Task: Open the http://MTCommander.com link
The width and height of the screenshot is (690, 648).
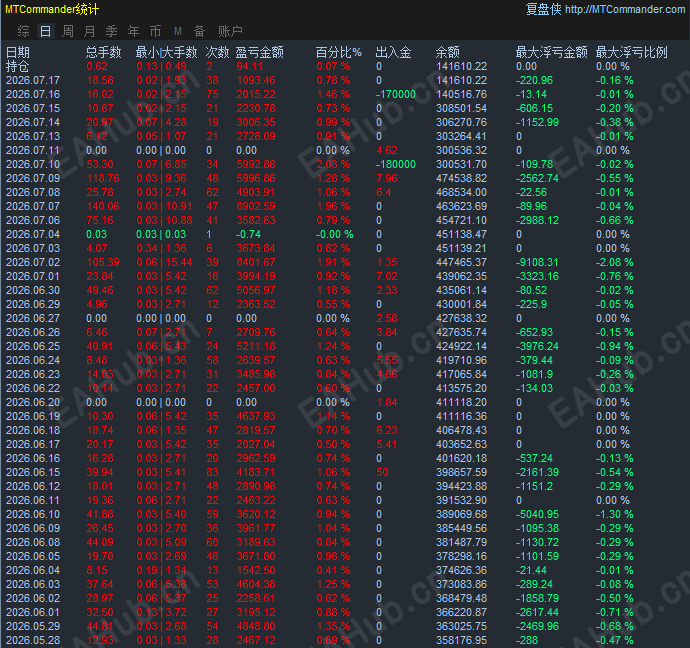Action: coord(625,9)
